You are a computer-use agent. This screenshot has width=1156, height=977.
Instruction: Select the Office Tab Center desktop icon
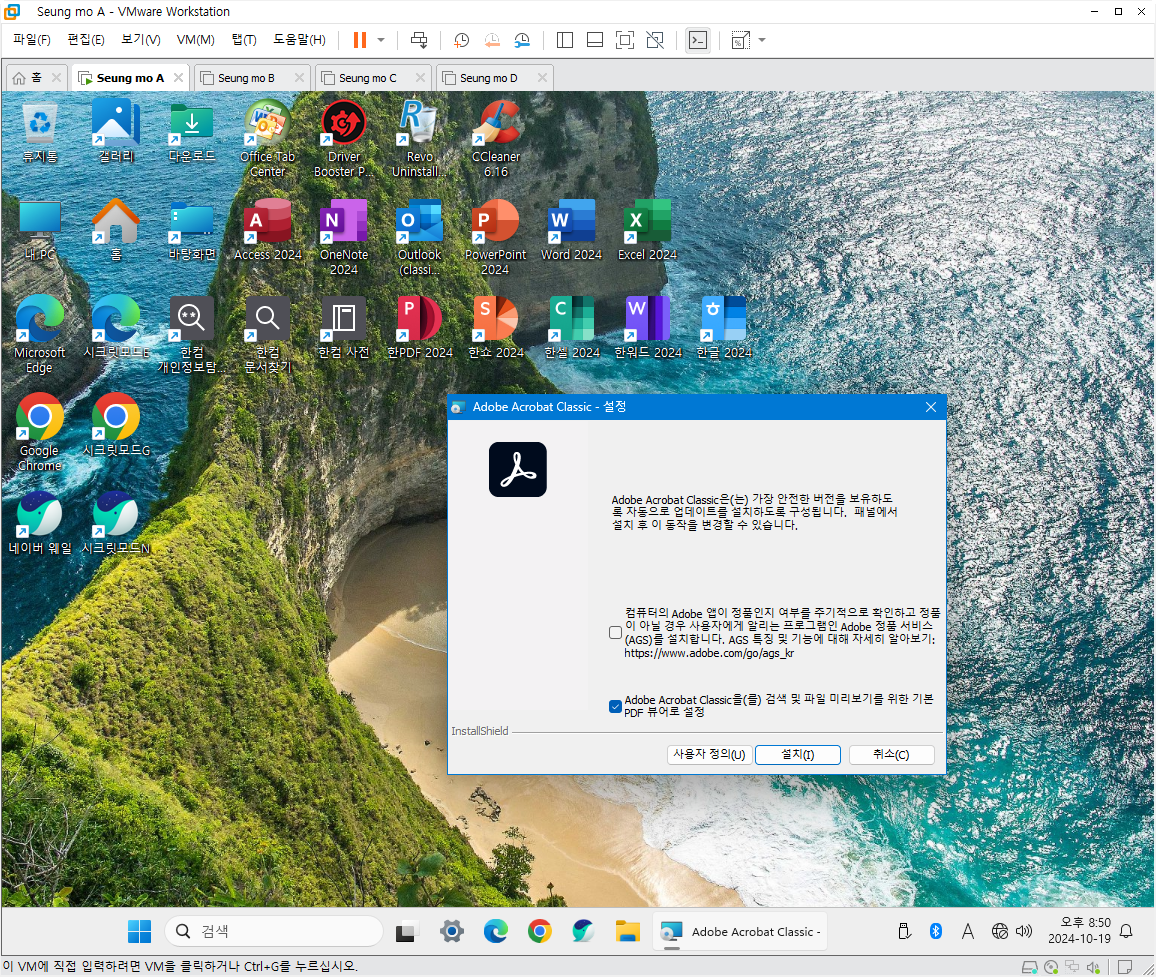268,140
